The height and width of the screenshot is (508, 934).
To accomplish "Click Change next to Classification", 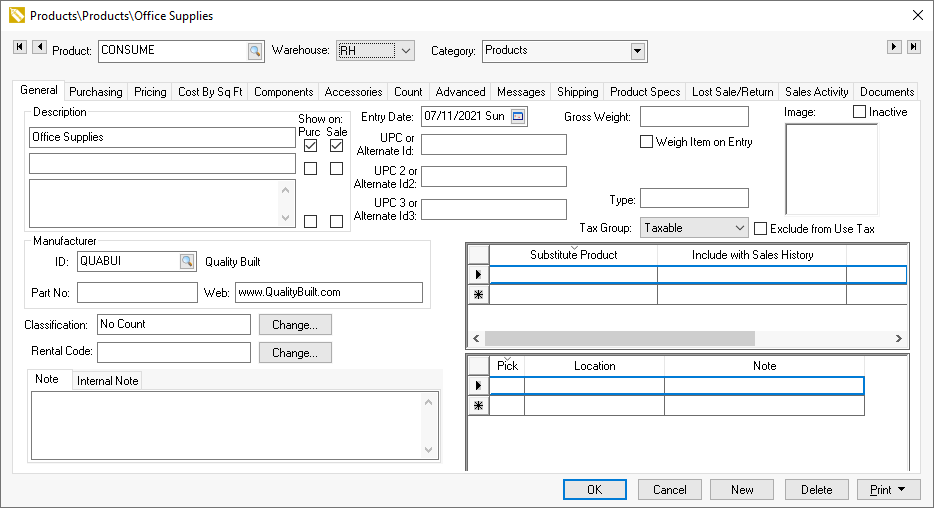I will coord(295,325).
